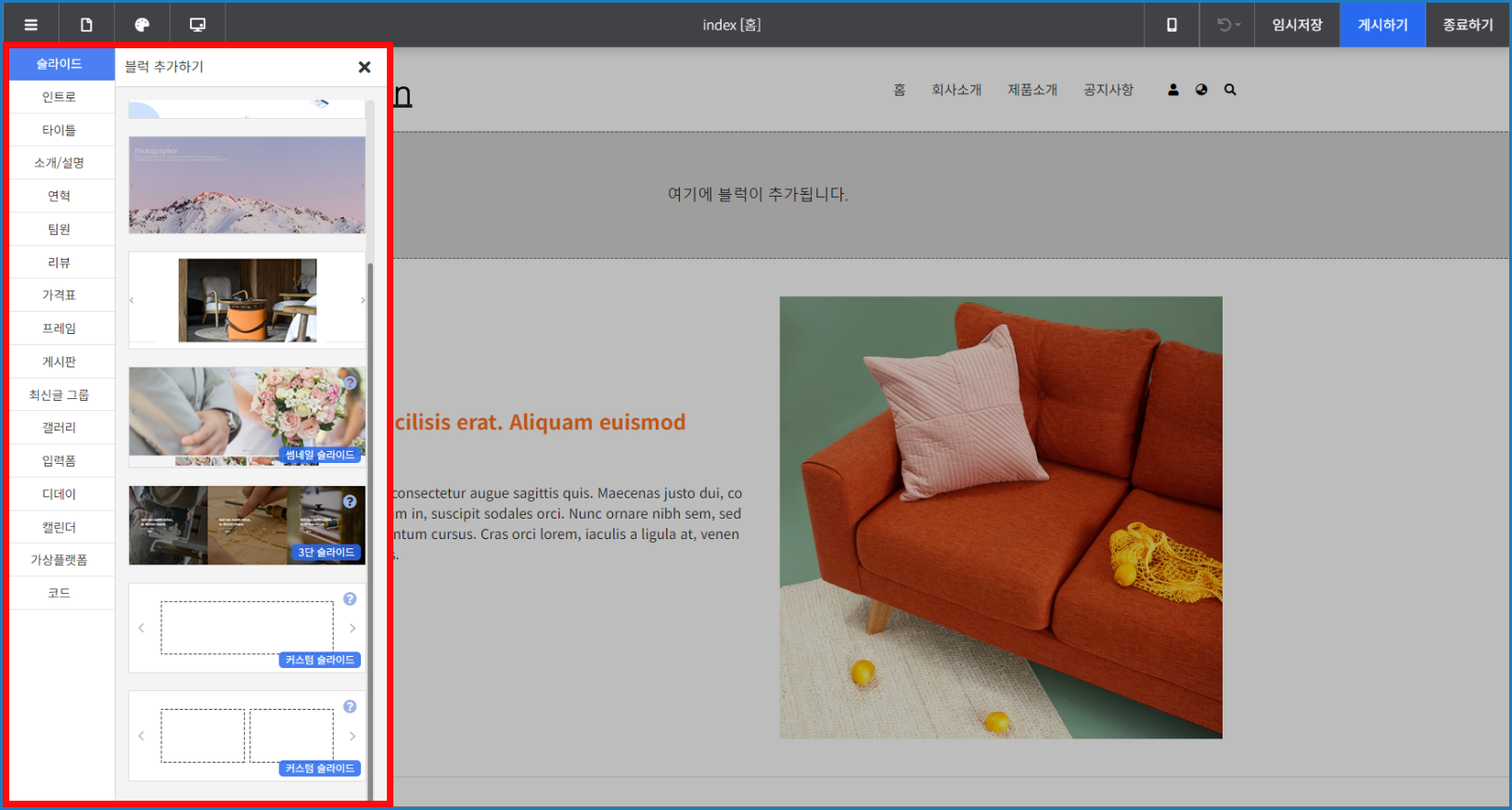The height and width of the screenshot is (810, 1512).
Task: Open the 게시판 block category
Action: [59, 362]
